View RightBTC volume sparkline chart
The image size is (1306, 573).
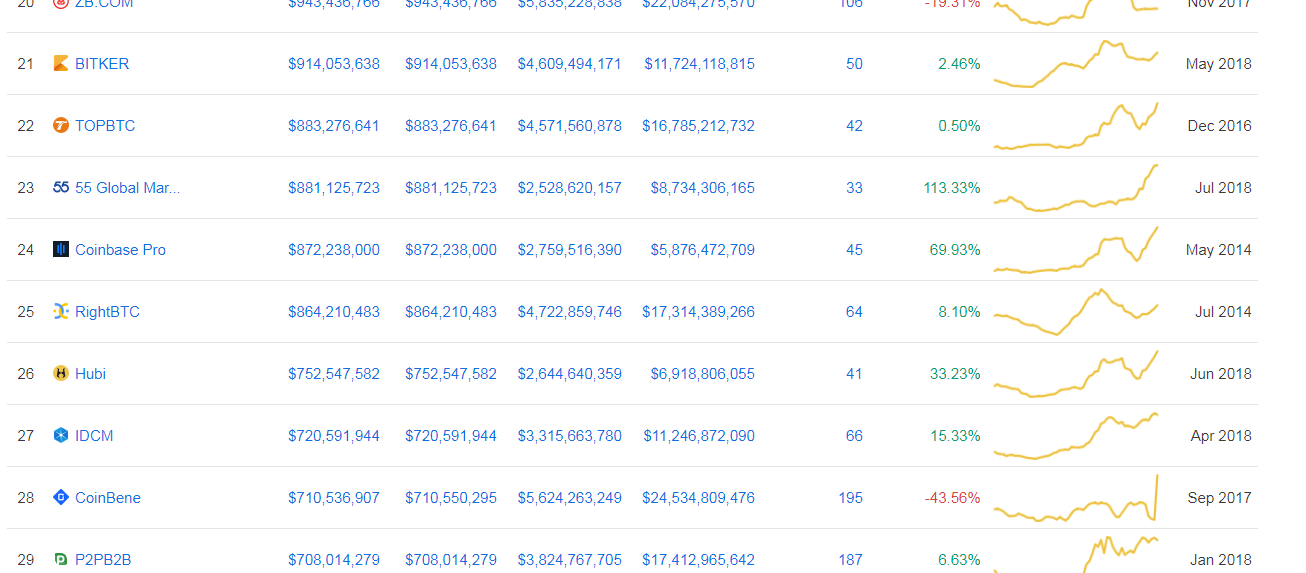click(1076, 312)
